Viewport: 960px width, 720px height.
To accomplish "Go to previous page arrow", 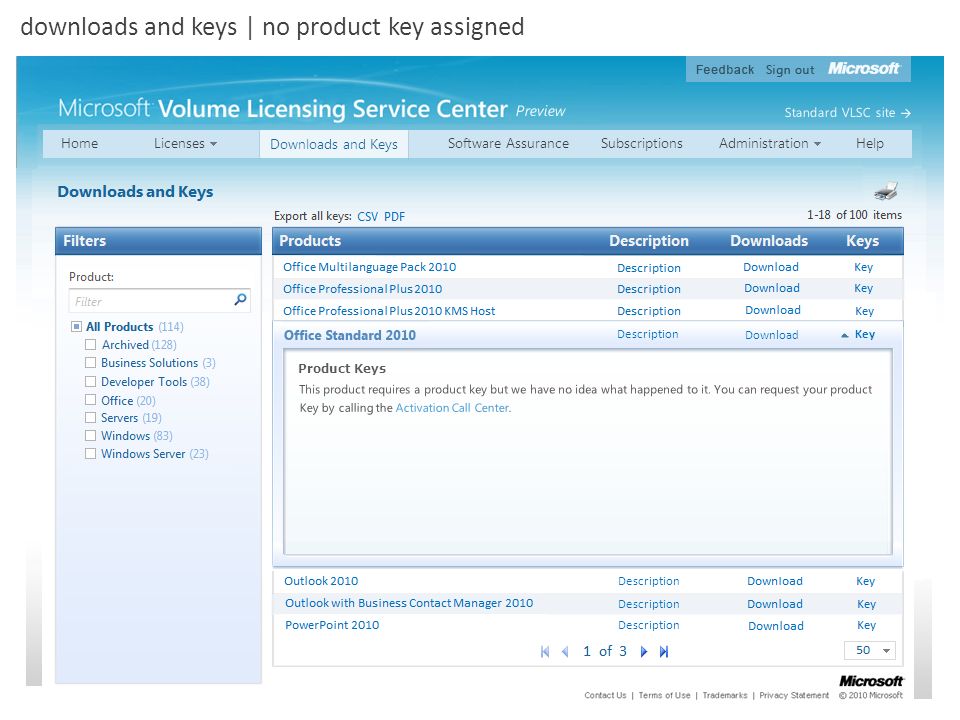I will (565, 652).
